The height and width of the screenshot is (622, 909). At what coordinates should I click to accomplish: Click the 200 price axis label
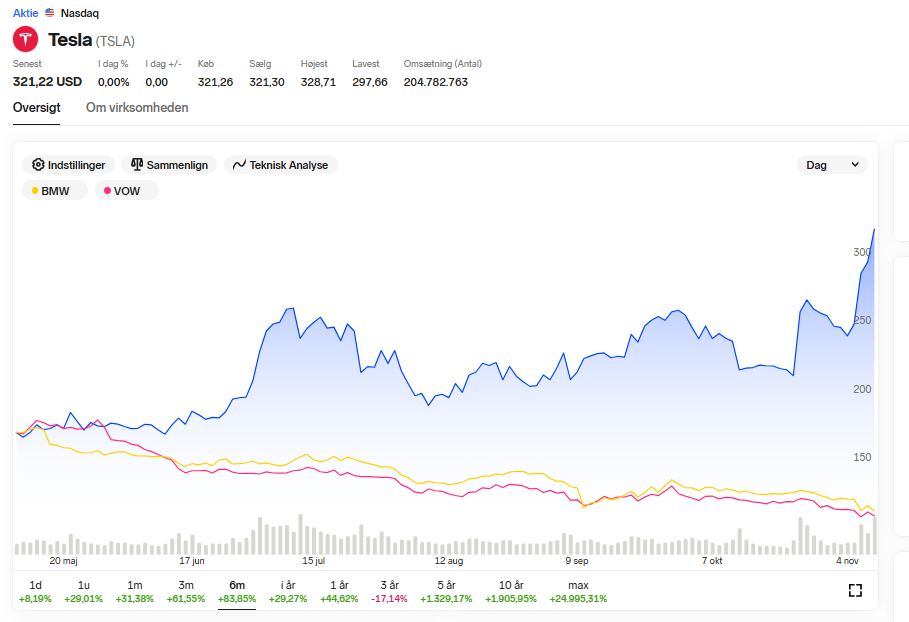point(862,389)
